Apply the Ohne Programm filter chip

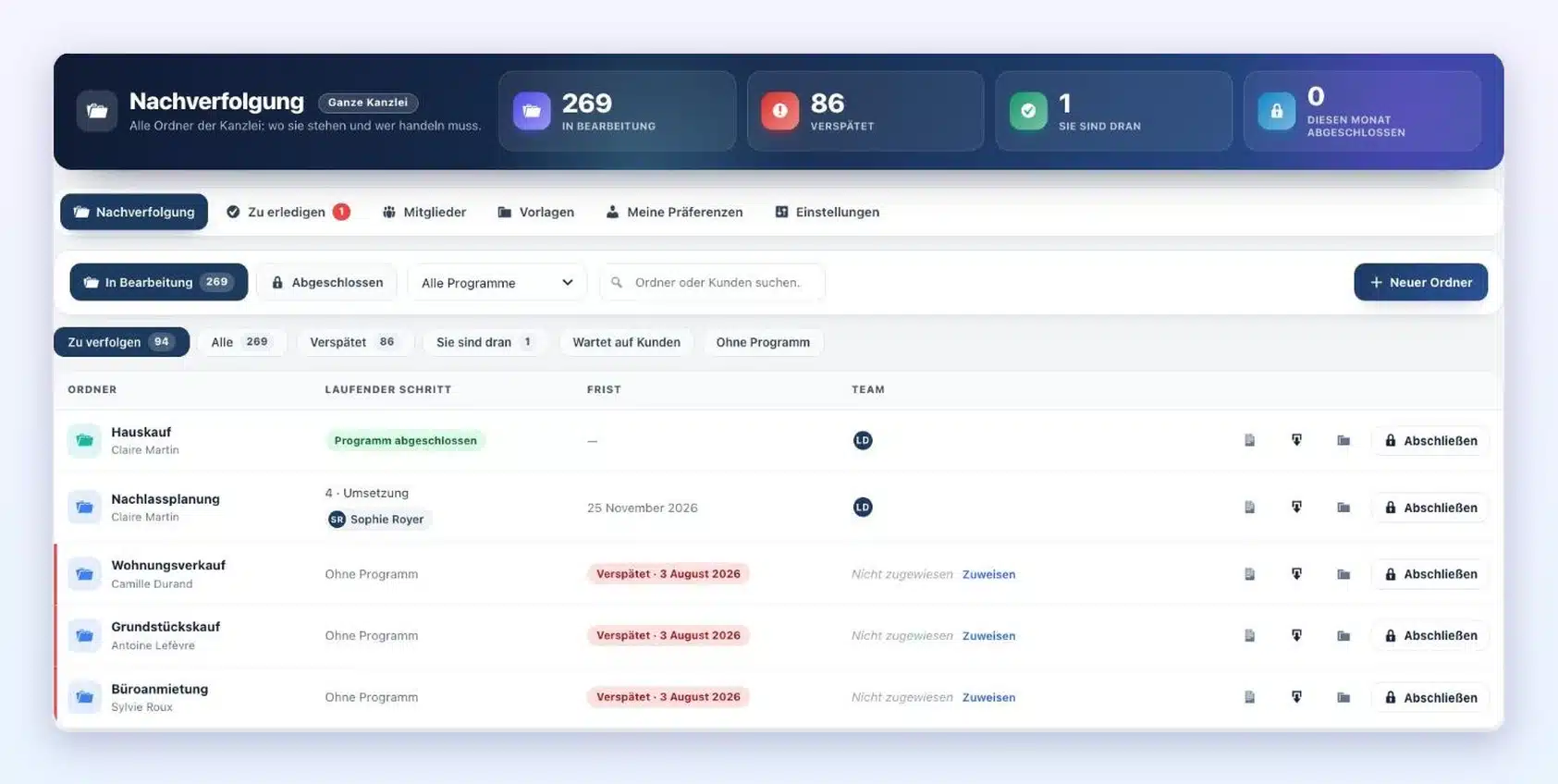[763, 342]
